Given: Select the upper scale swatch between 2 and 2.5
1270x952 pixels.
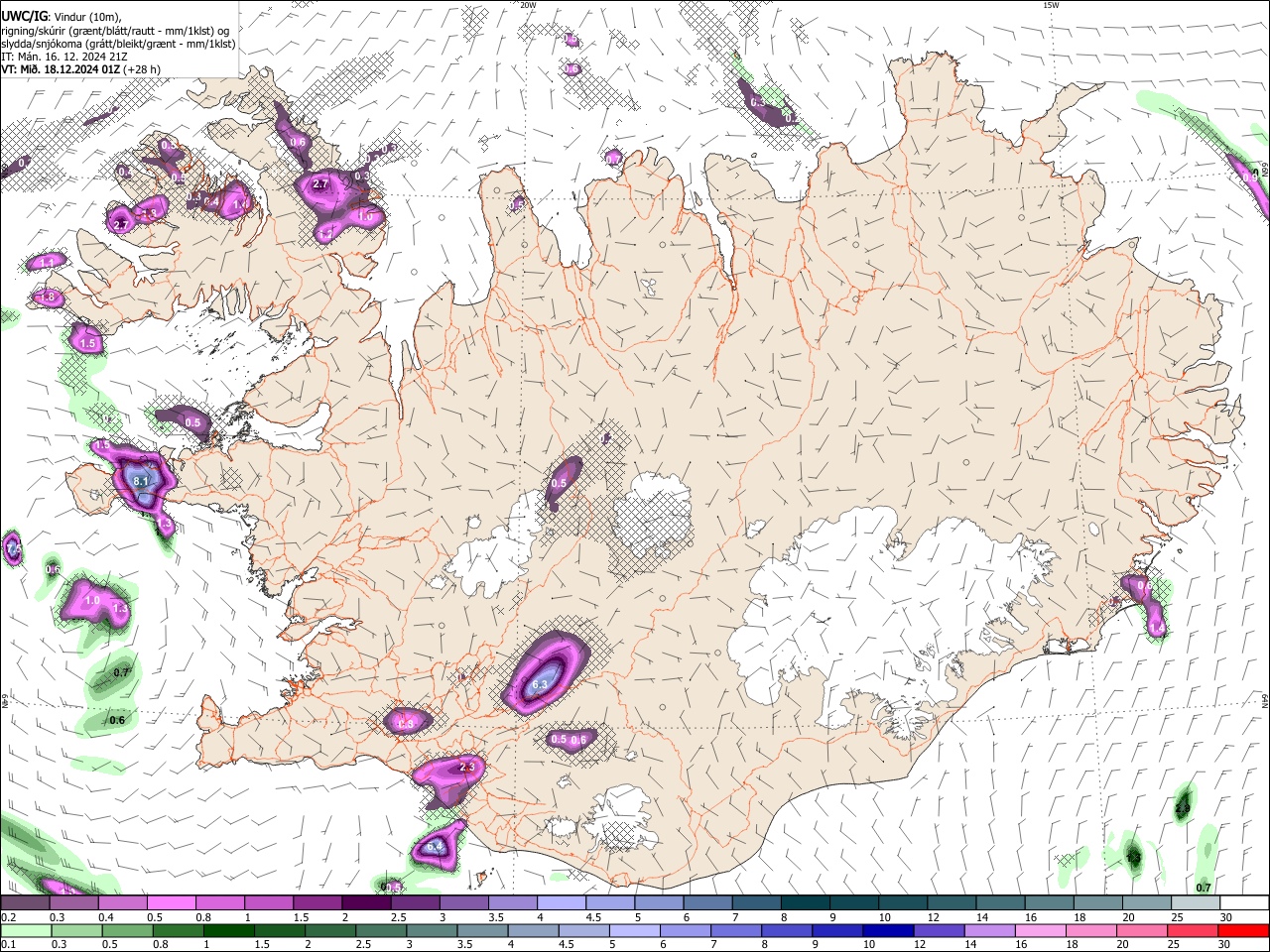Looking at the screenshot, I should coord(365,903).
